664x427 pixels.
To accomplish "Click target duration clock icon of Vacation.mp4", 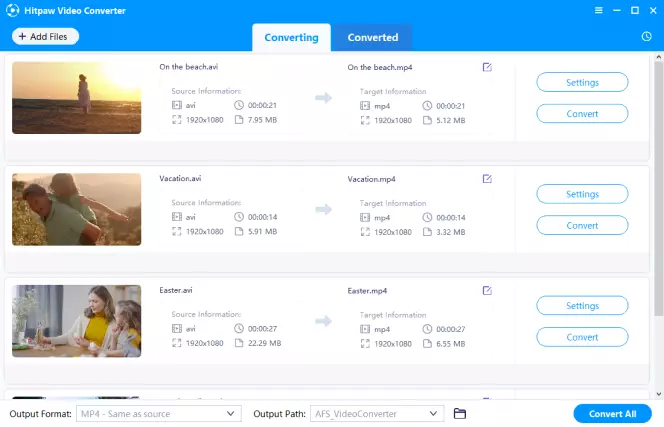I will coord(427,217).
